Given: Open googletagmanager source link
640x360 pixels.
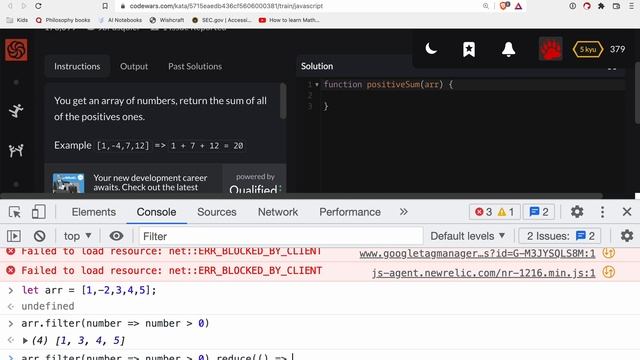Looking at the screenshot, I should click(x=477, y=253).
